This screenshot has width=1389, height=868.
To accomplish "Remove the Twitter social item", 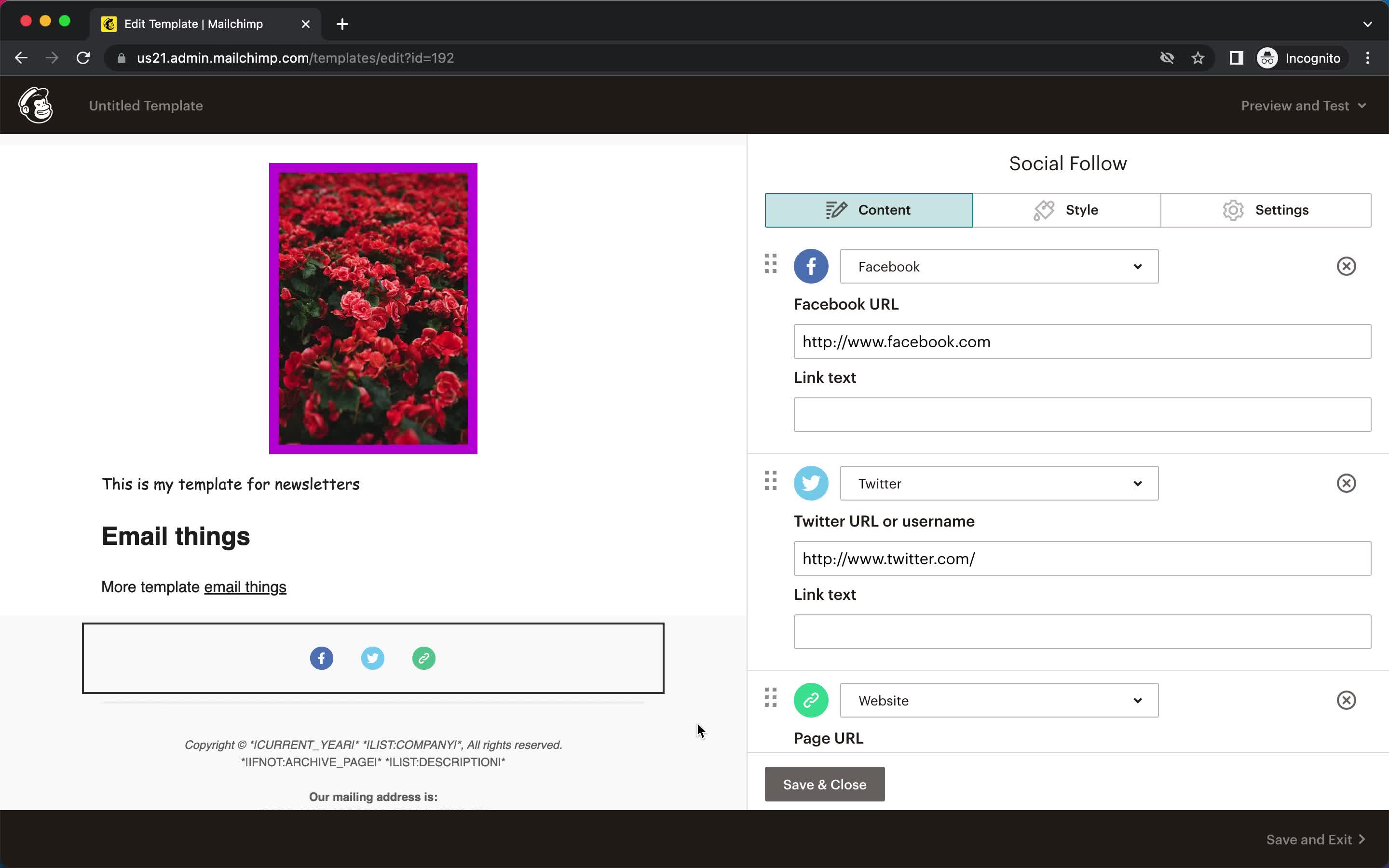I will point(1346,483).
